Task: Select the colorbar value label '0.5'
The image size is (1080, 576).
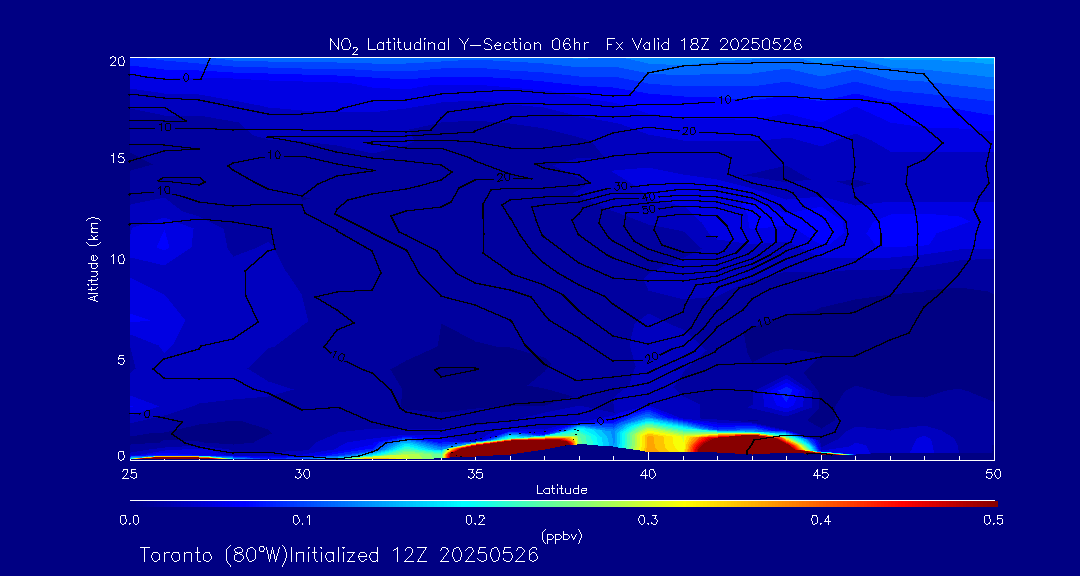Action: click(993, 521)
